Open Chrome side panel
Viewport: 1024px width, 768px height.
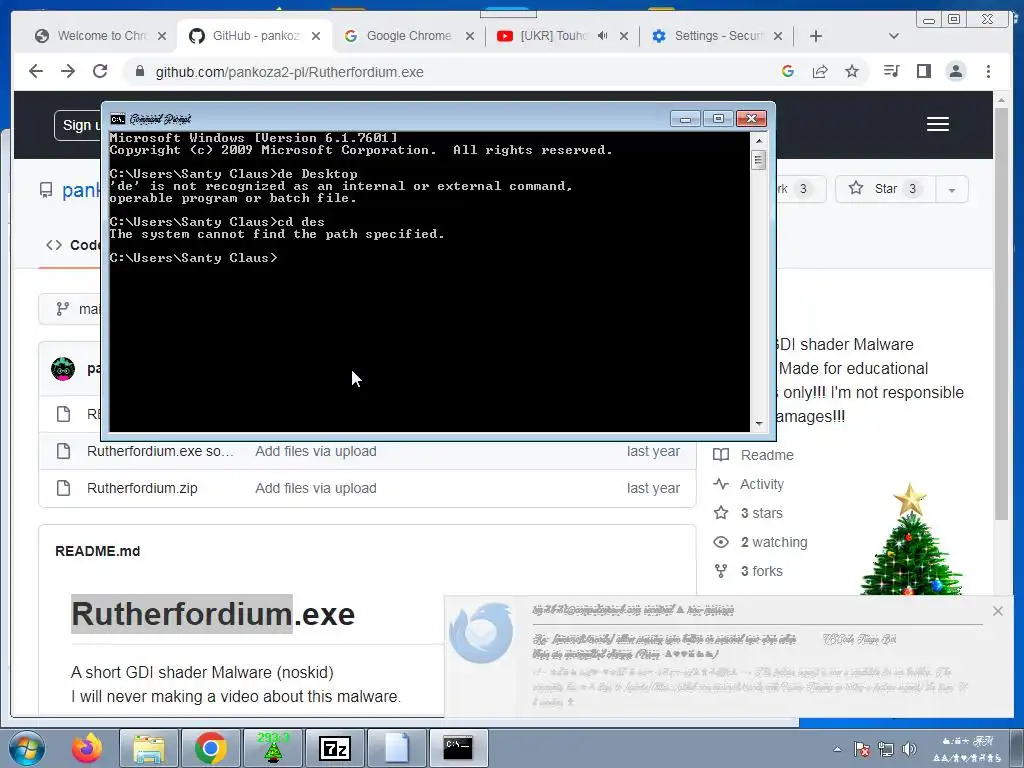(x=923, y=71)
